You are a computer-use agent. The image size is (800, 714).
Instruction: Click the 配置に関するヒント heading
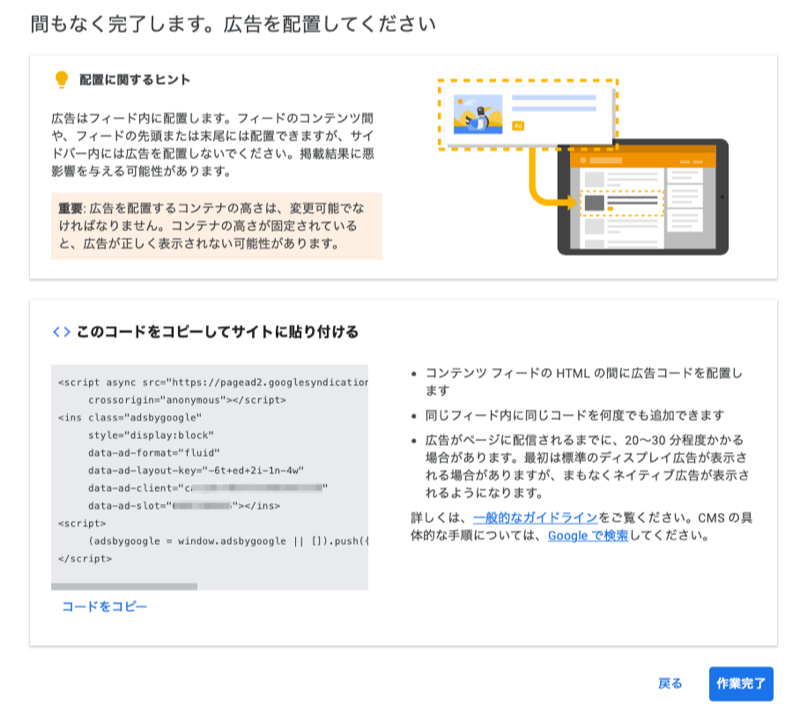pyautogui.click(x=135, y=80)
